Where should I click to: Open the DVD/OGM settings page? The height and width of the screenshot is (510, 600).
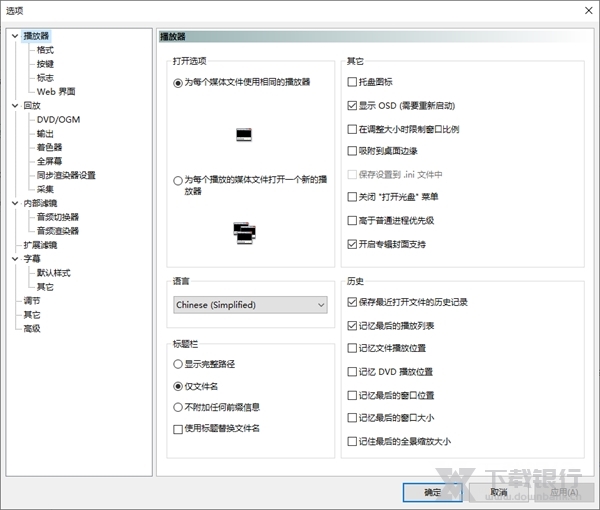(x=59, y=120)
